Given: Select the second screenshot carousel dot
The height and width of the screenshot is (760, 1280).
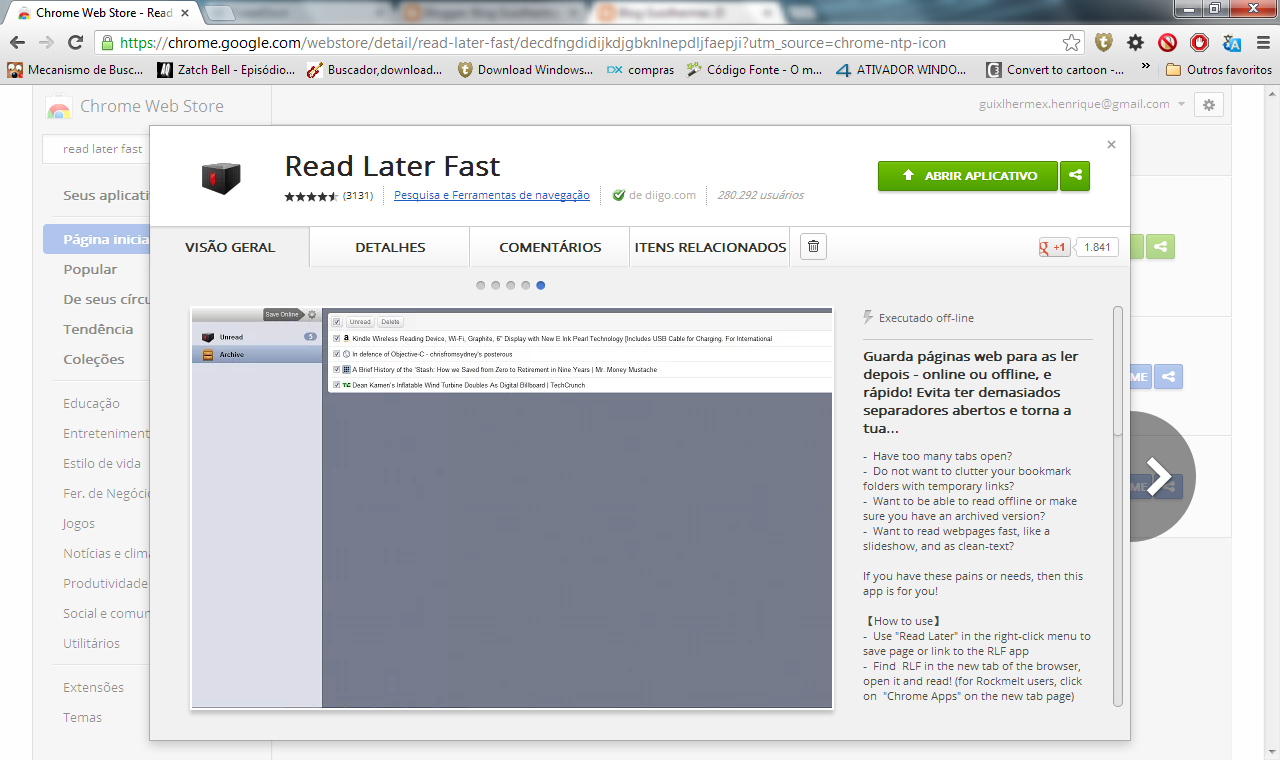Looking at the screenshot, I should tap(496, 285).
